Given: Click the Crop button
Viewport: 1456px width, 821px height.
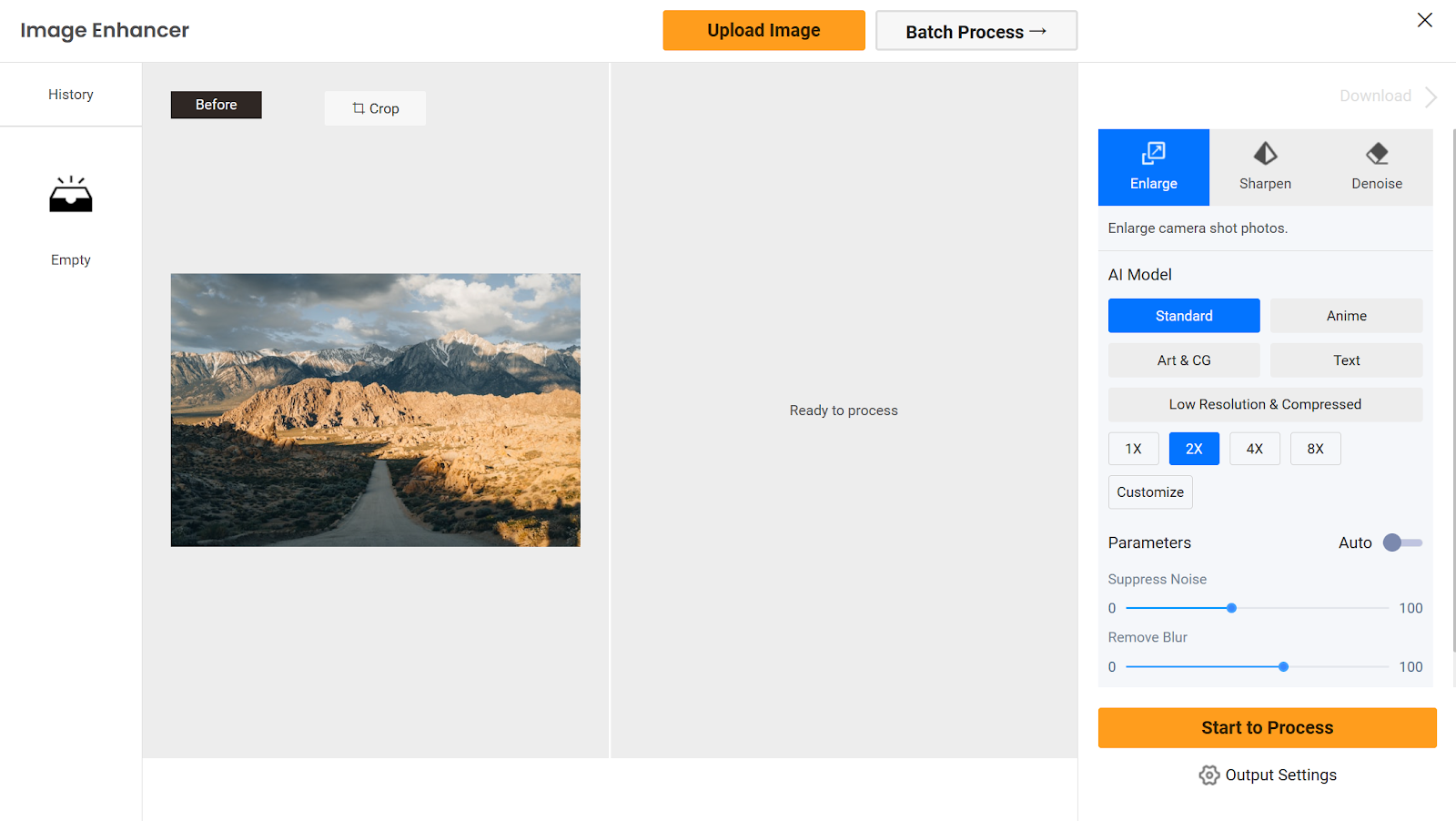Looking at the screenshot, I should [x=375, y=108].
